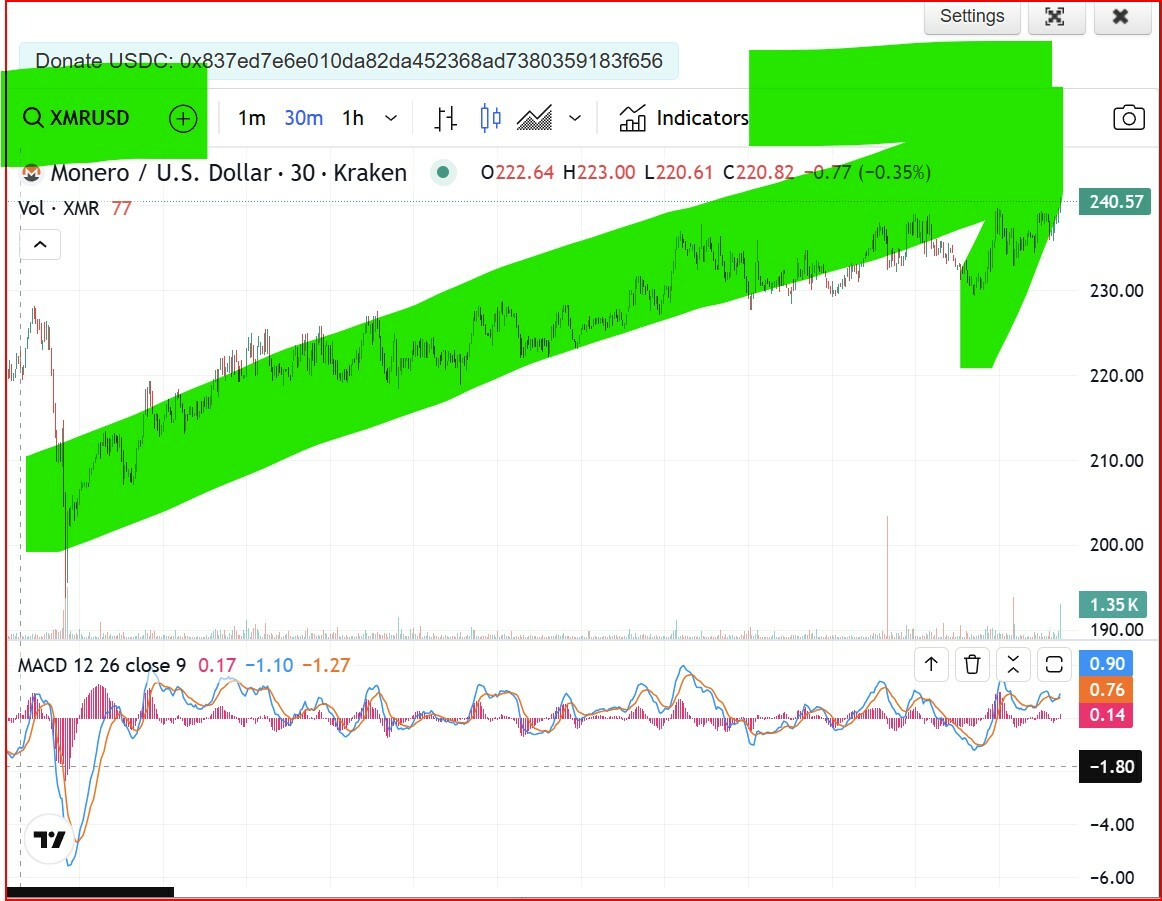Collapse the MACD pane
Viewport: 1162px width, 901px height.
(x=1013, y=664)
